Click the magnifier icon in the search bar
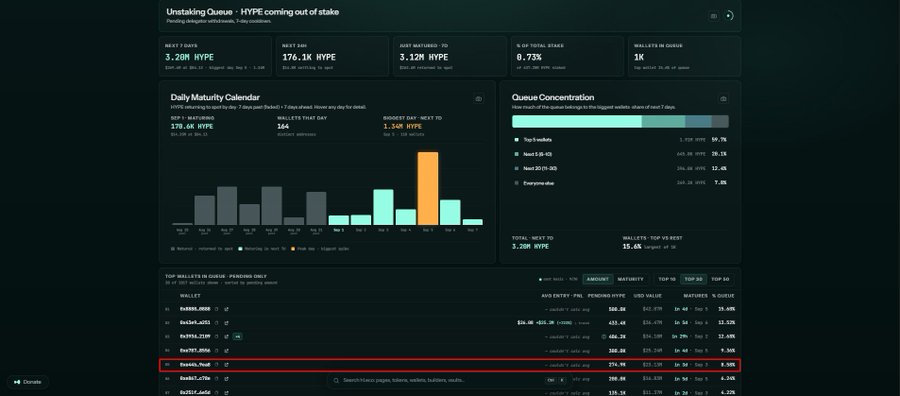 point(336,380)
